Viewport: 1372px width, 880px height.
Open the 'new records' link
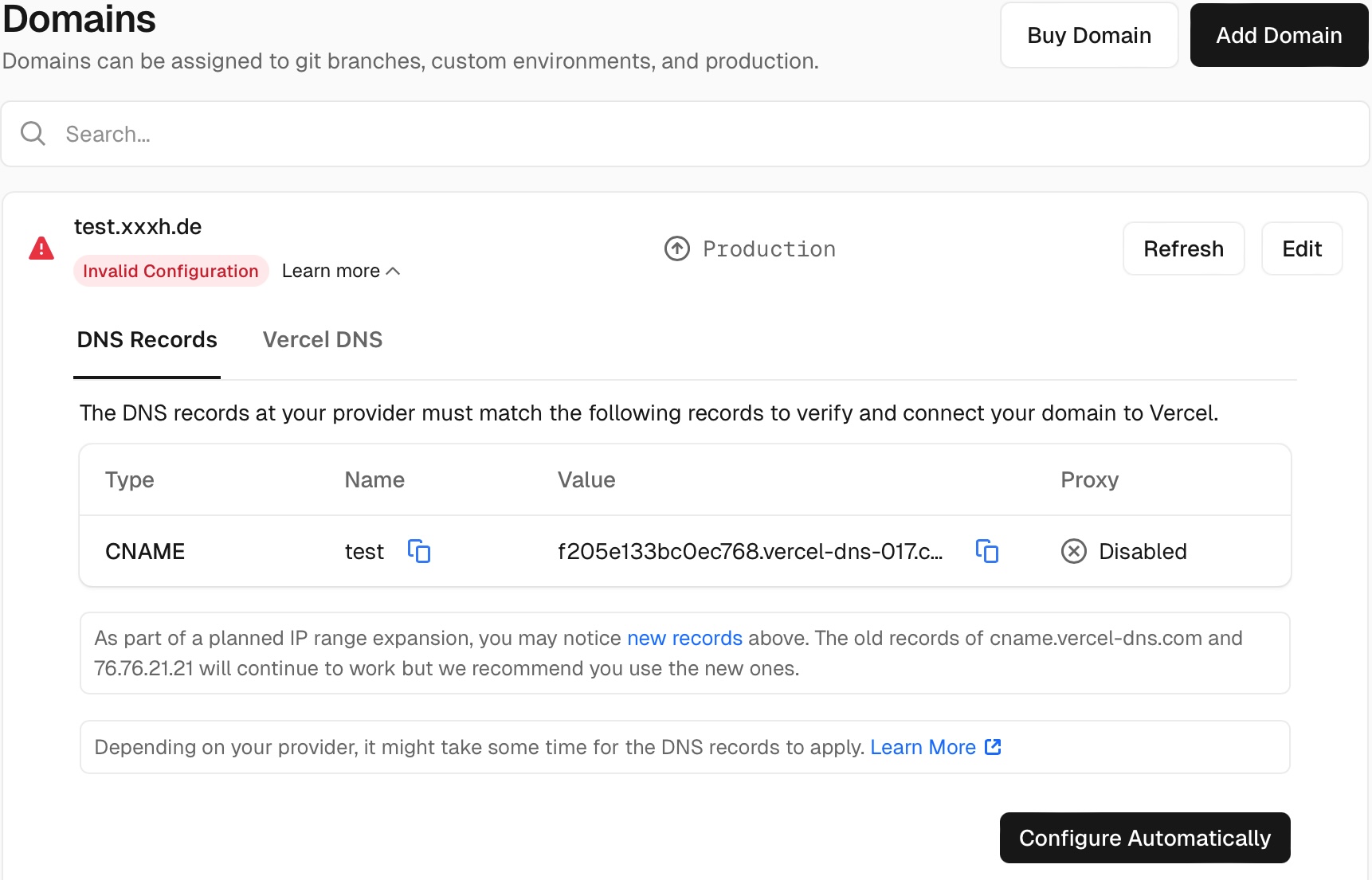684,638
